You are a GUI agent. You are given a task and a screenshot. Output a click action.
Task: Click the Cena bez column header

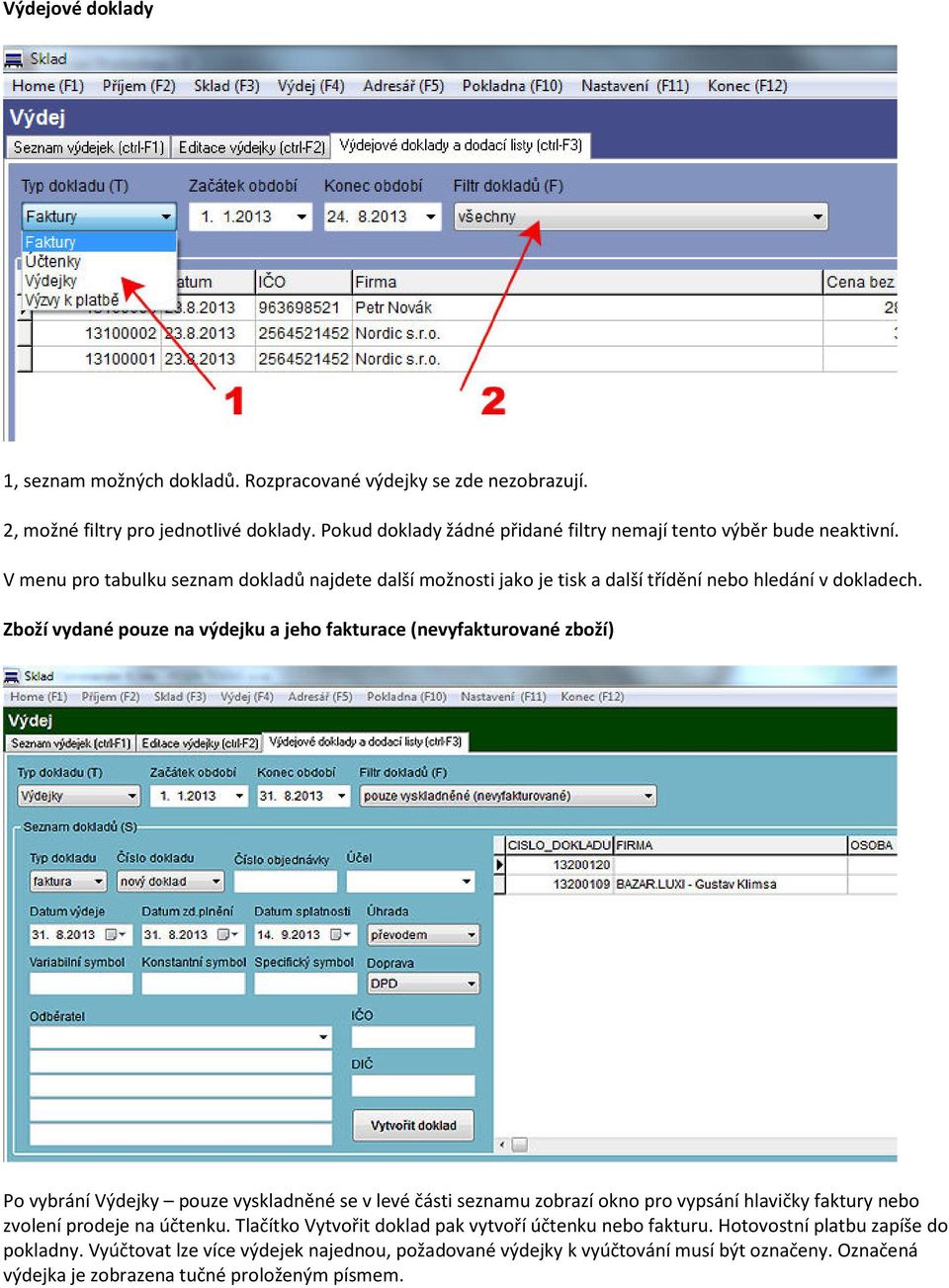[860, 282]
